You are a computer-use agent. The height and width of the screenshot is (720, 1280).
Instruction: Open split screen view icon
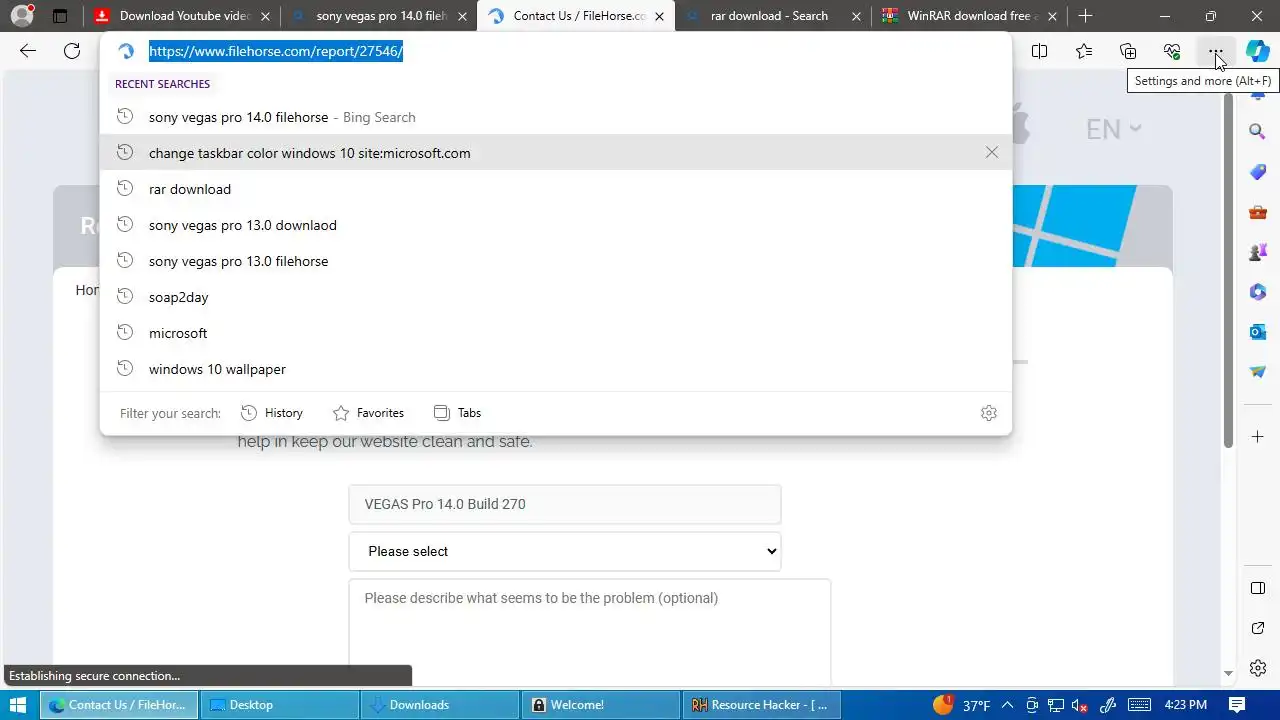(1040, 51)
